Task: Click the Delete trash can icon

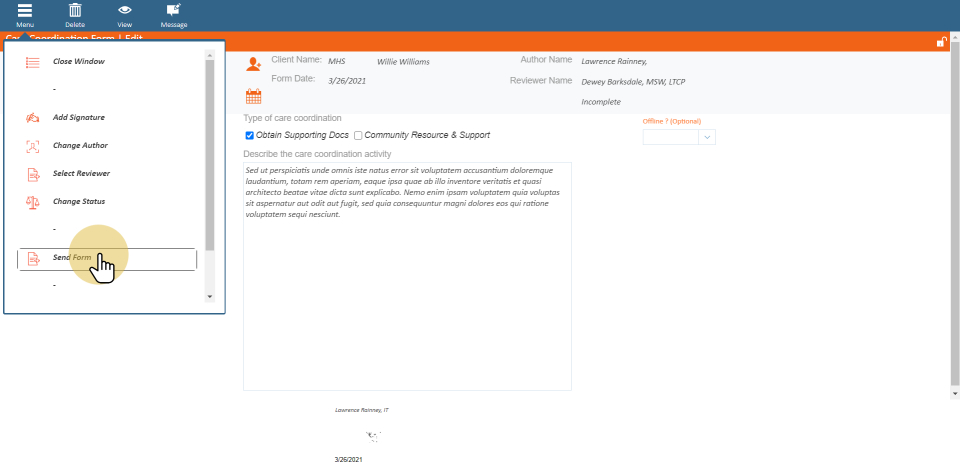Action: [x=75, y=10]
